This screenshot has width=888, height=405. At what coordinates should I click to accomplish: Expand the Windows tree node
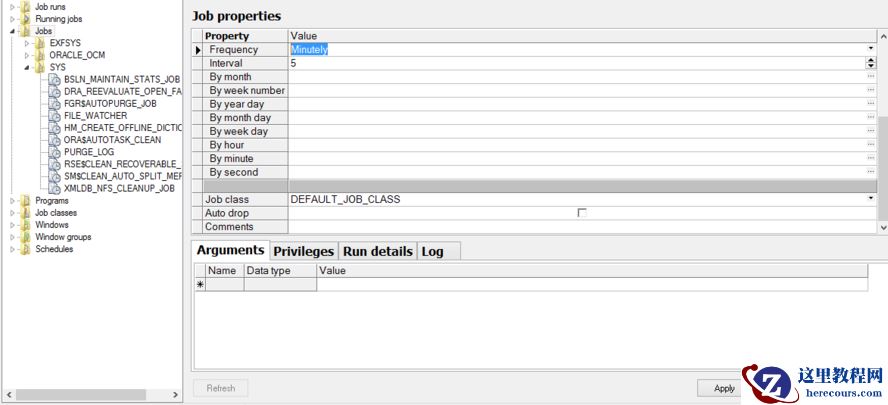click(x=12, y=225)
